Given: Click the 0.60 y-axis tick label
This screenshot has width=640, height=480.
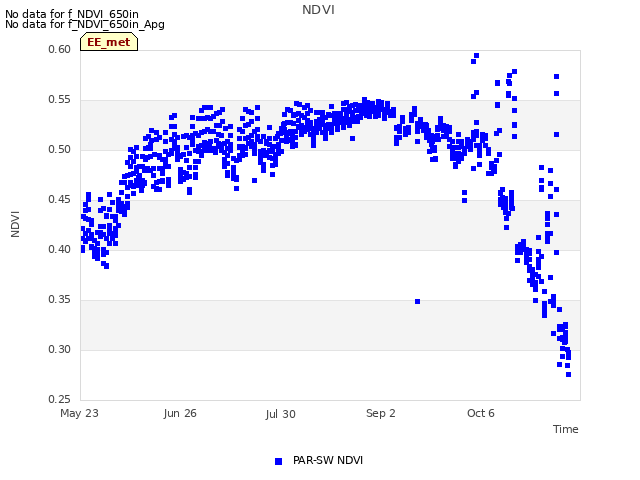Looking at the screenshot, I should click(60, 49).
